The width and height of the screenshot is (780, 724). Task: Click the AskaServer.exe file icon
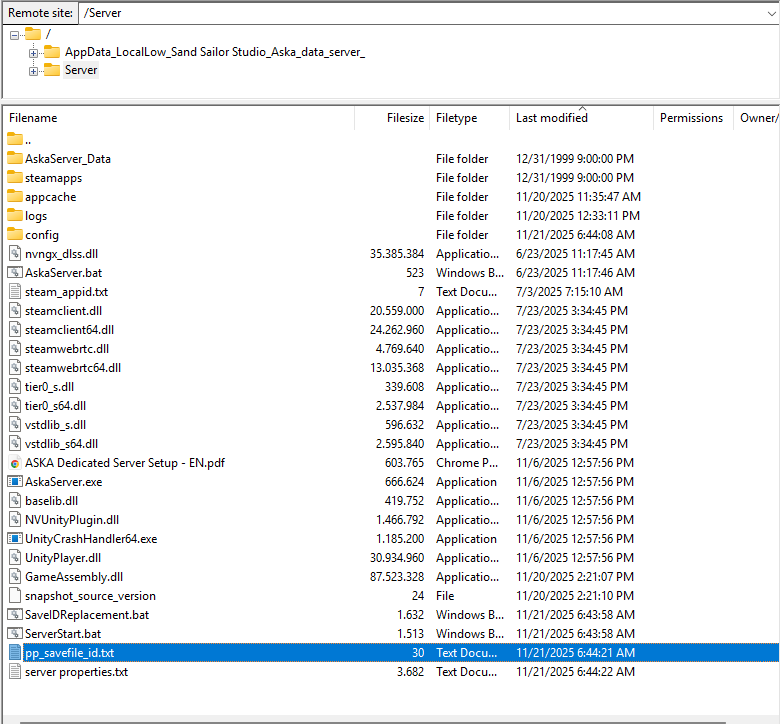pyautogui.click(x=15, y=481)
